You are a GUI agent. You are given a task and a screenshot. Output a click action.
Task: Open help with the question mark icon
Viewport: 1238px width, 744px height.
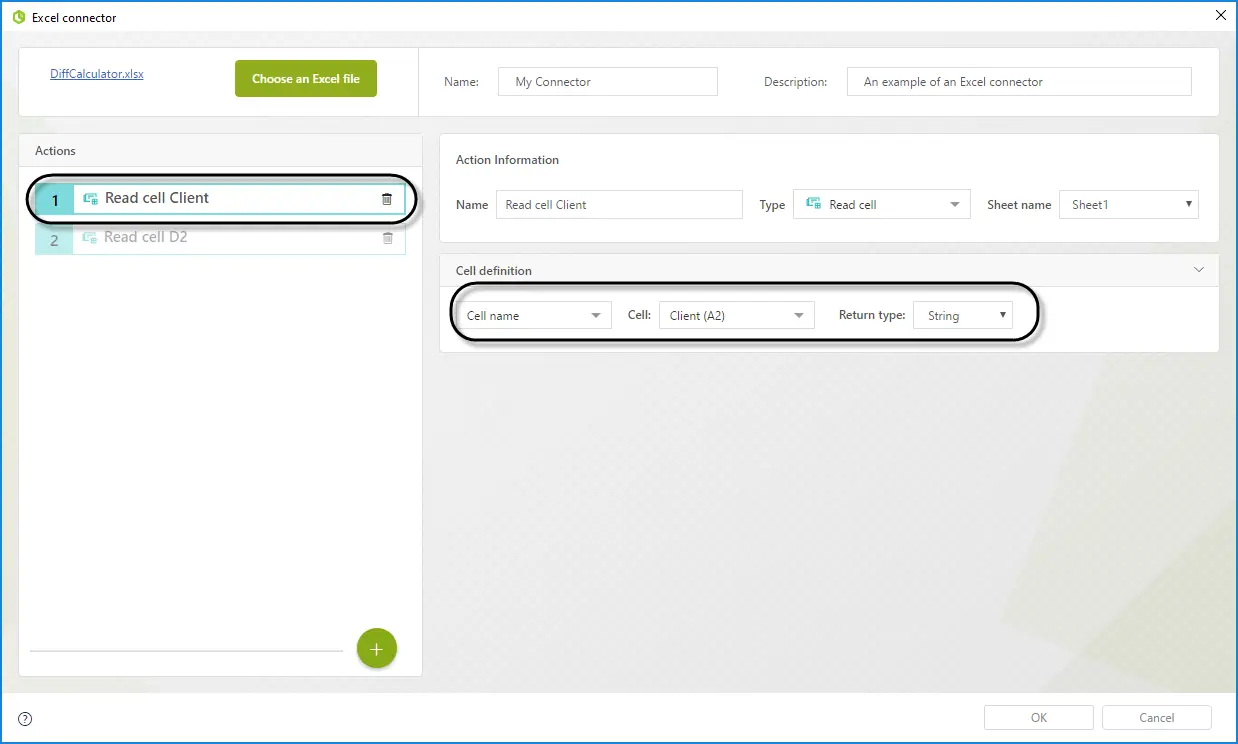25,718
